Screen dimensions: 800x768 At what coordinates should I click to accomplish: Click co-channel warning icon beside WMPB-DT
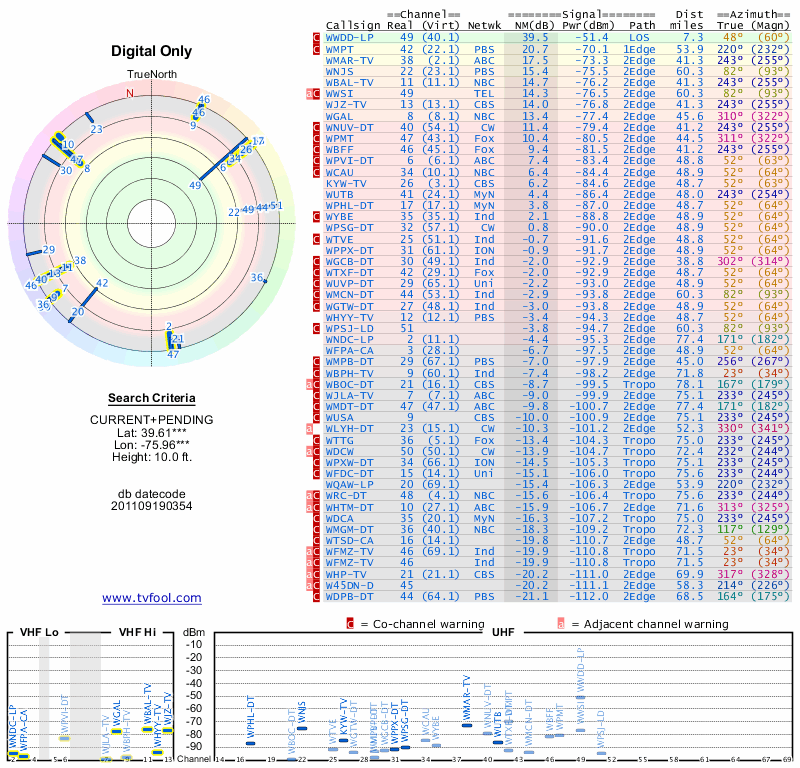(x=316, y=362)
